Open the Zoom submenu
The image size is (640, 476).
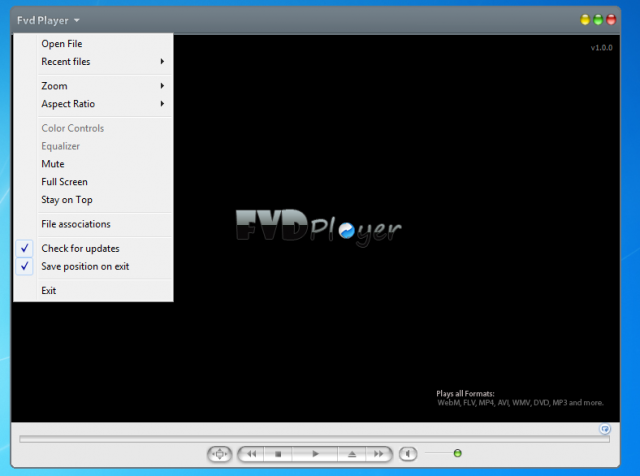[x=93, y=86]
